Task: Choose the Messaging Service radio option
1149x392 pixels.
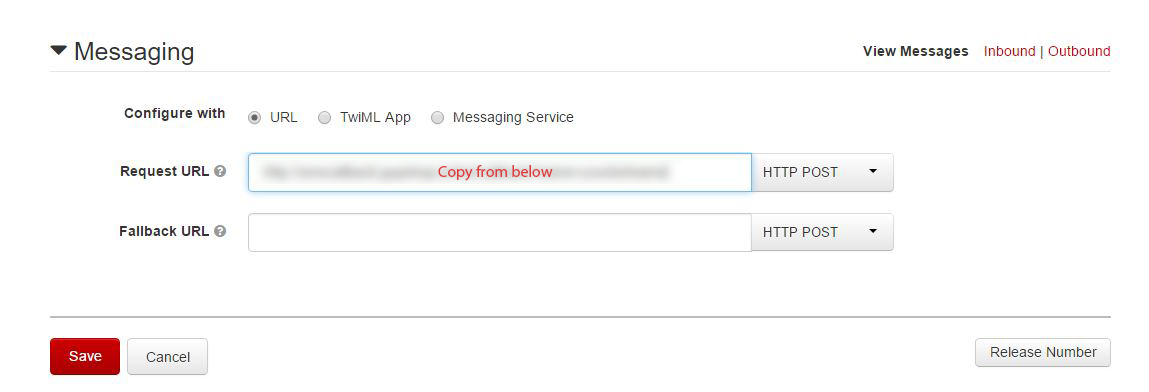Action: (437, 118)
